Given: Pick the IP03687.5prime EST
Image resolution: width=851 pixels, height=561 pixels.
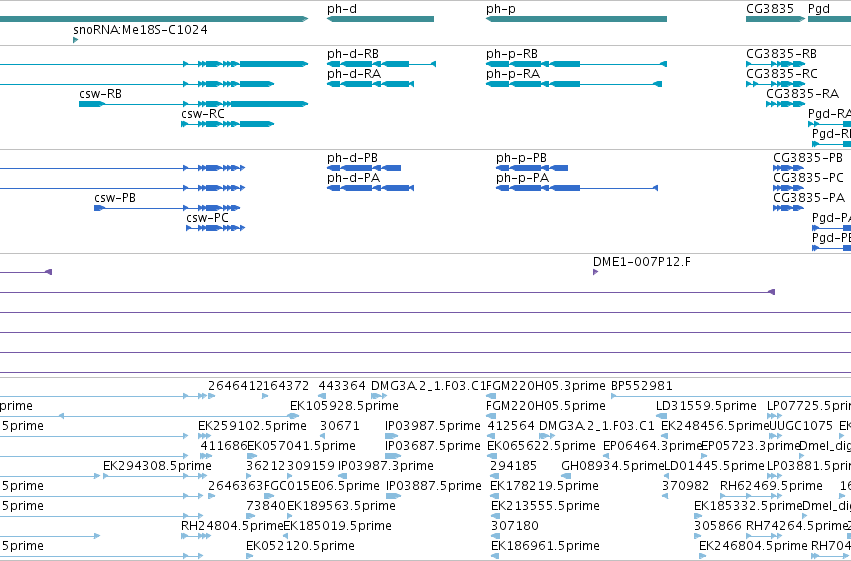Looking at the screenshot, I should coord(433,446).
